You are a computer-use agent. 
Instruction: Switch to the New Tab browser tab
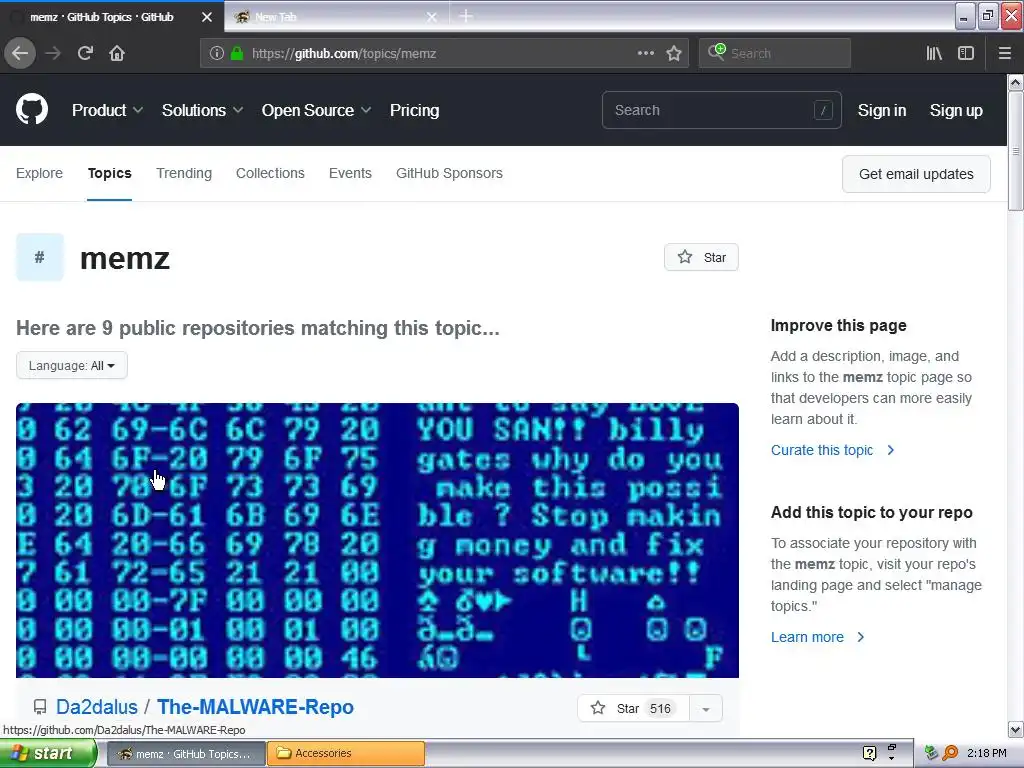pyautogui.click(x=336, y=17)
